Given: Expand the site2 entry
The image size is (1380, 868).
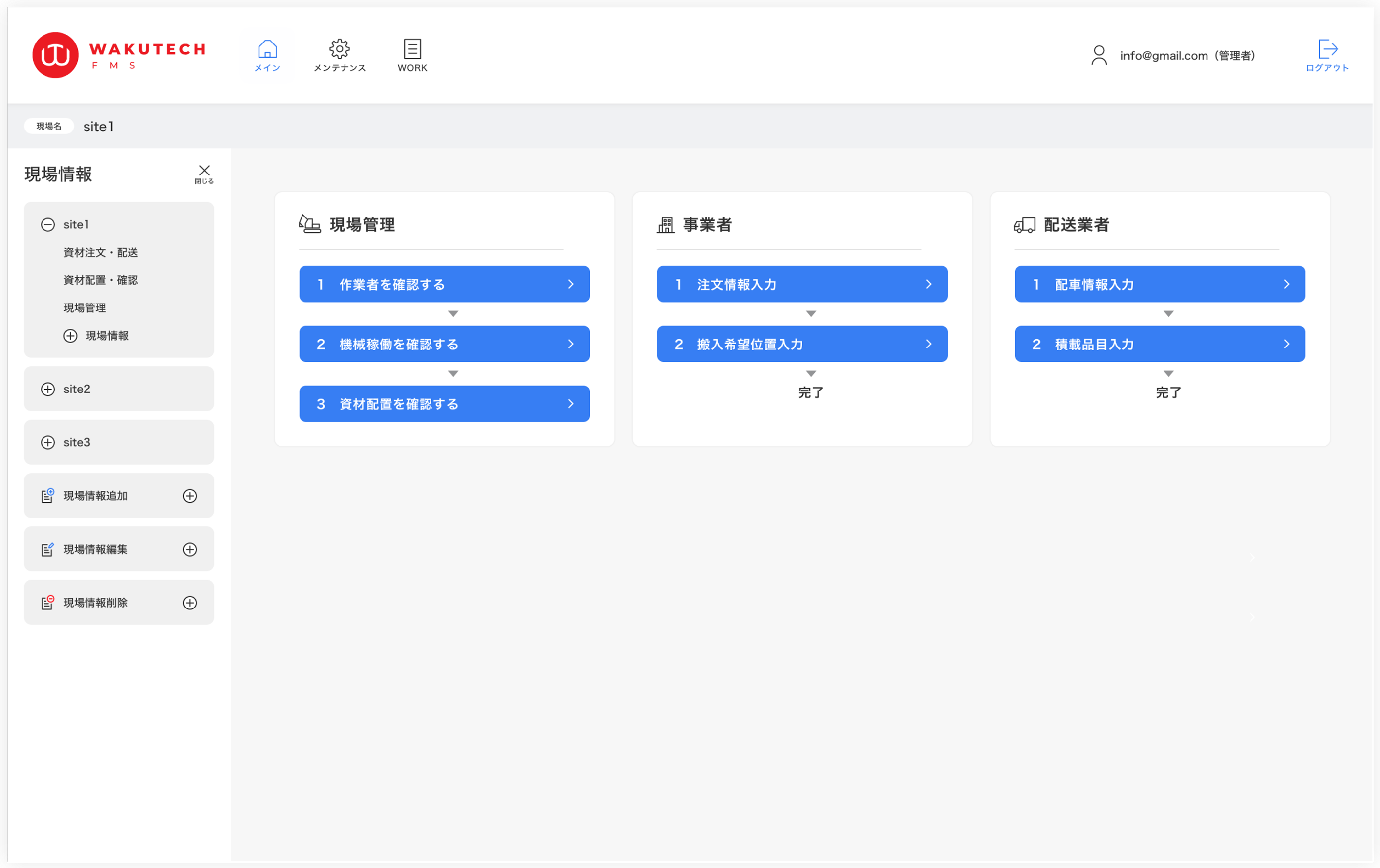Looking at the screenshot, I should point(48,390).
